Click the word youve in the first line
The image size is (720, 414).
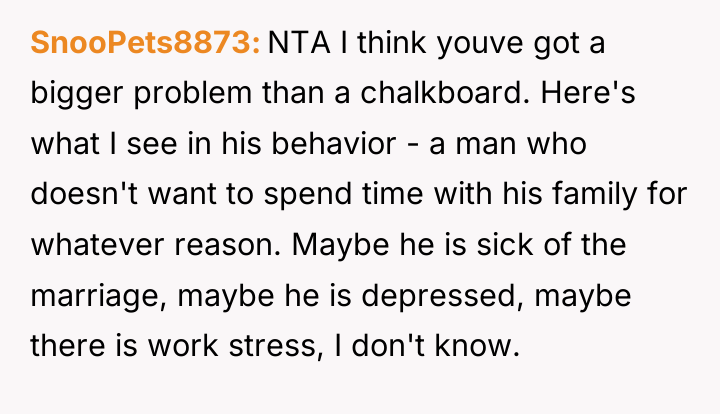480,45
